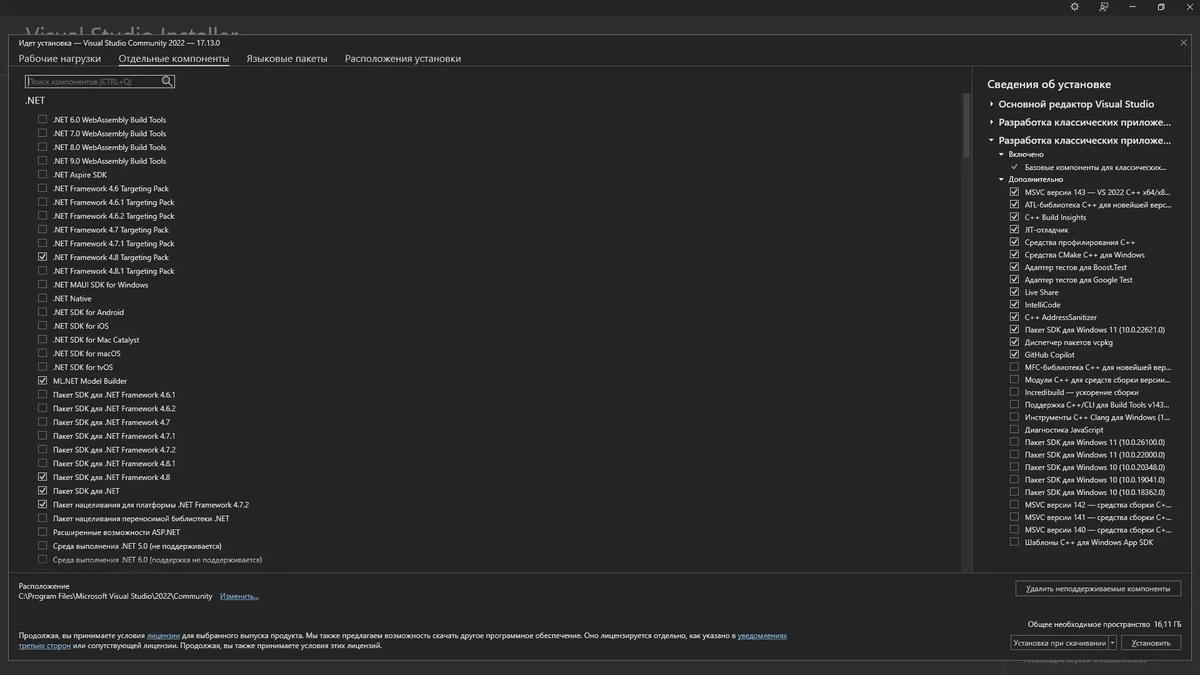Click the Установка при скачивании combo box
The width and height of the screenshot is (1200, 675).
1063,643
